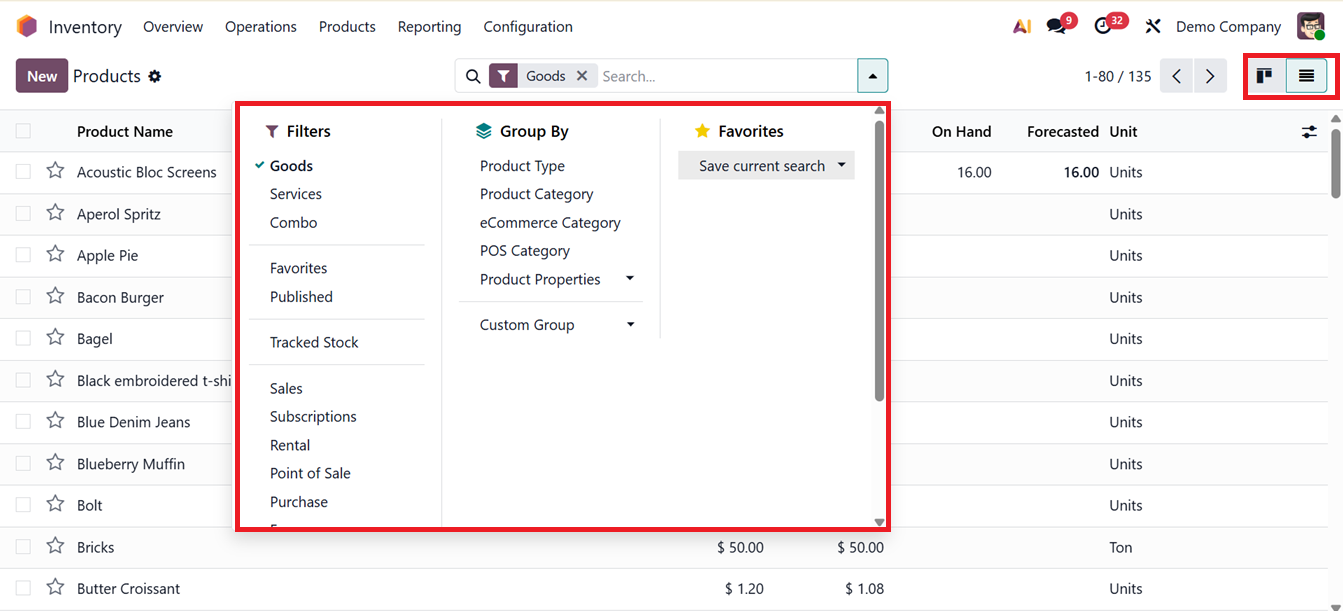Favorite the Bagel product star

coord(54,338)
